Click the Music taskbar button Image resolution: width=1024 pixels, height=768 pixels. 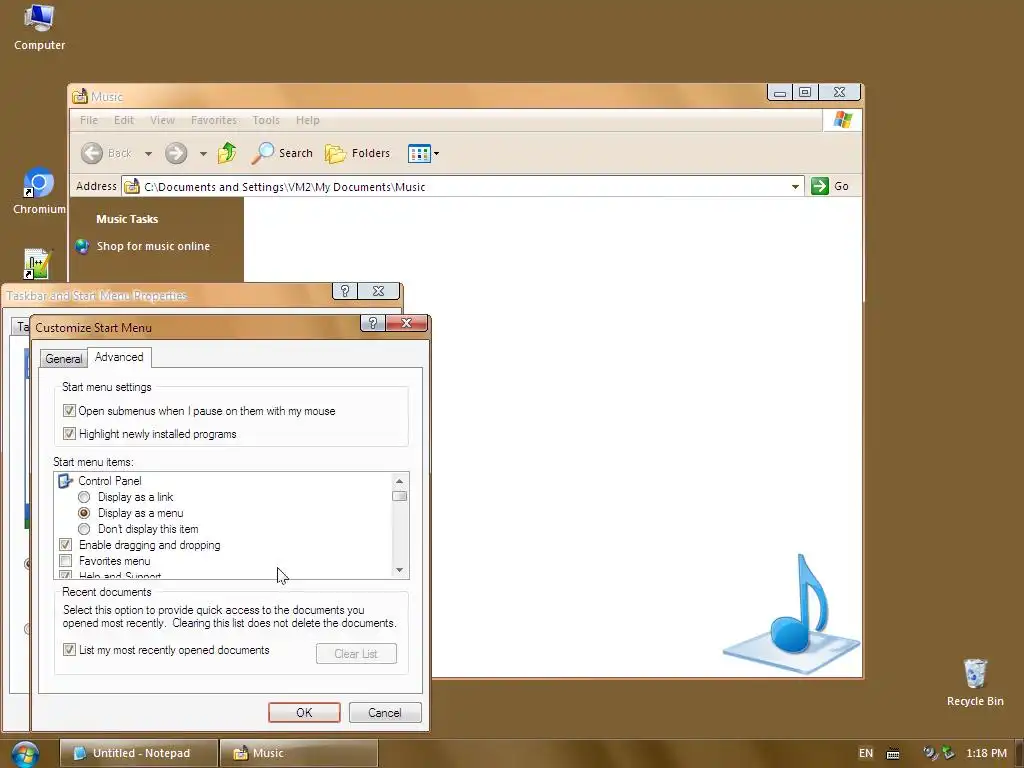(299, 753)
